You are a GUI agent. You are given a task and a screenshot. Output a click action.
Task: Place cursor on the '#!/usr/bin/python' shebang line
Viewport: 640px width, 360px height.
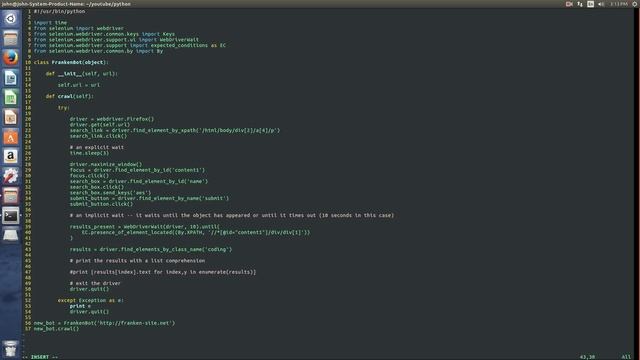coord(60,11)
